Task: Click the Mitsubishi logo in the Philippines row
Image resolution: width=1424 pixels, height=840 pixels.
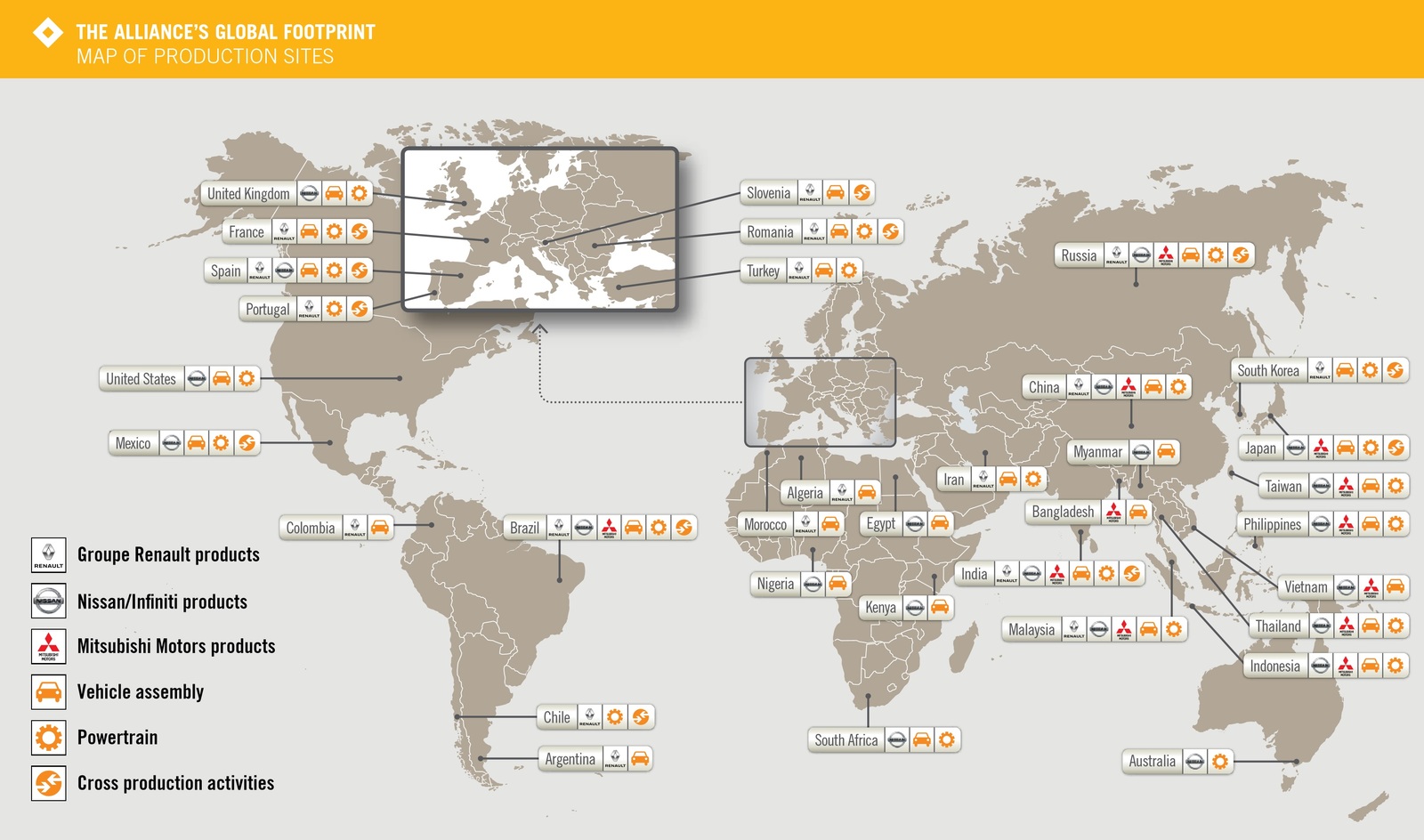Action: click(x=1346, y=524)
